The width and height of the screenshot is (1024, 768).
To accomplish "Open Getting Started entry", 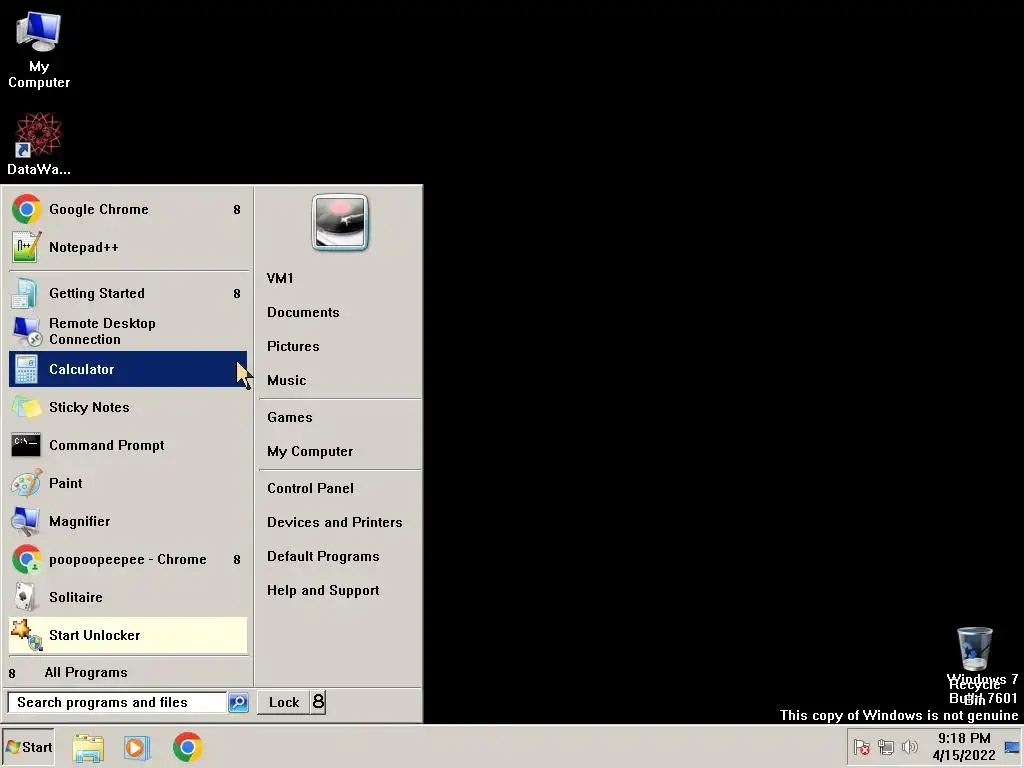I will pos(128,293).
